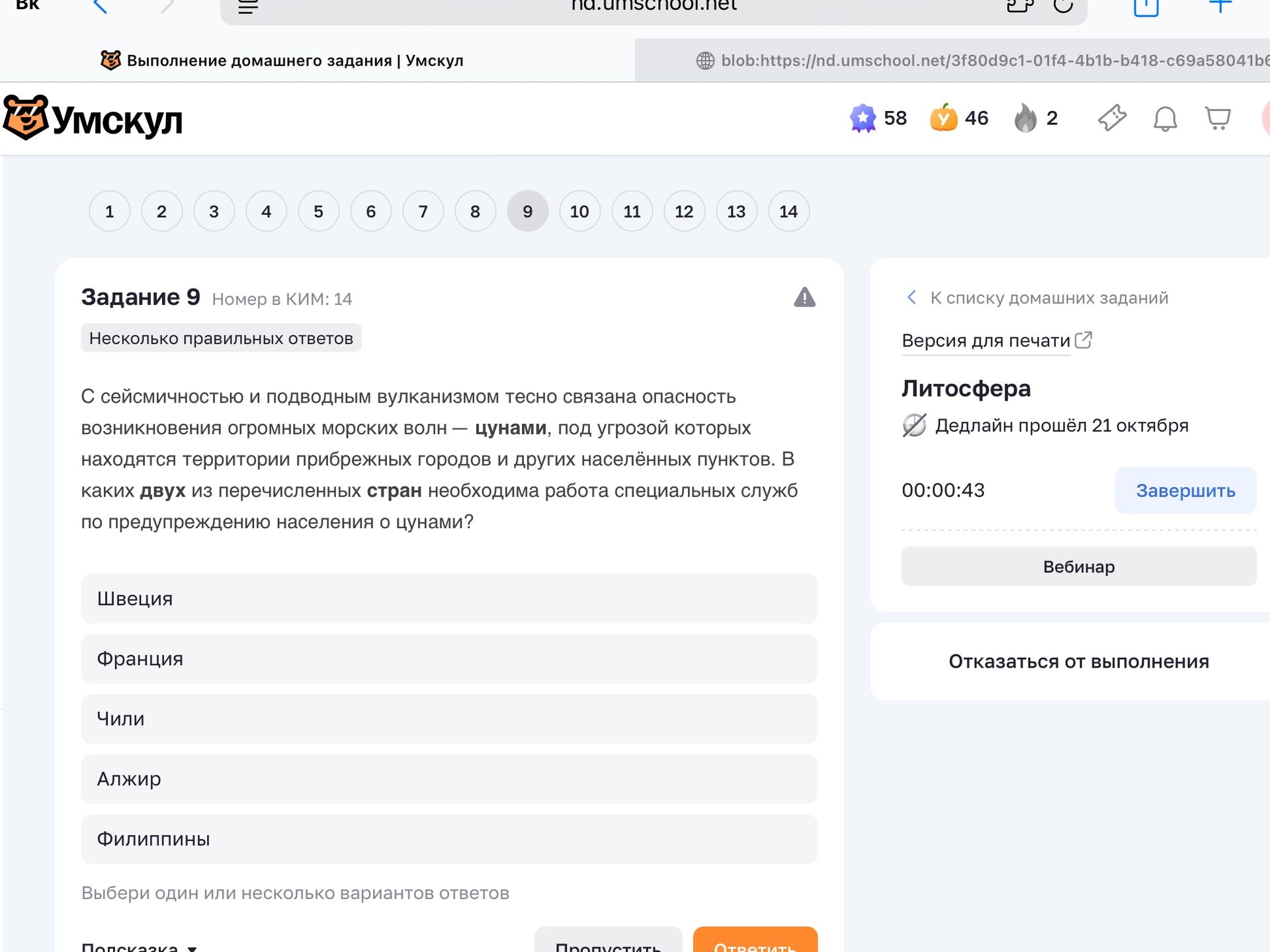Go to question 8
The image size is (1270, 952).
point(475,212)
